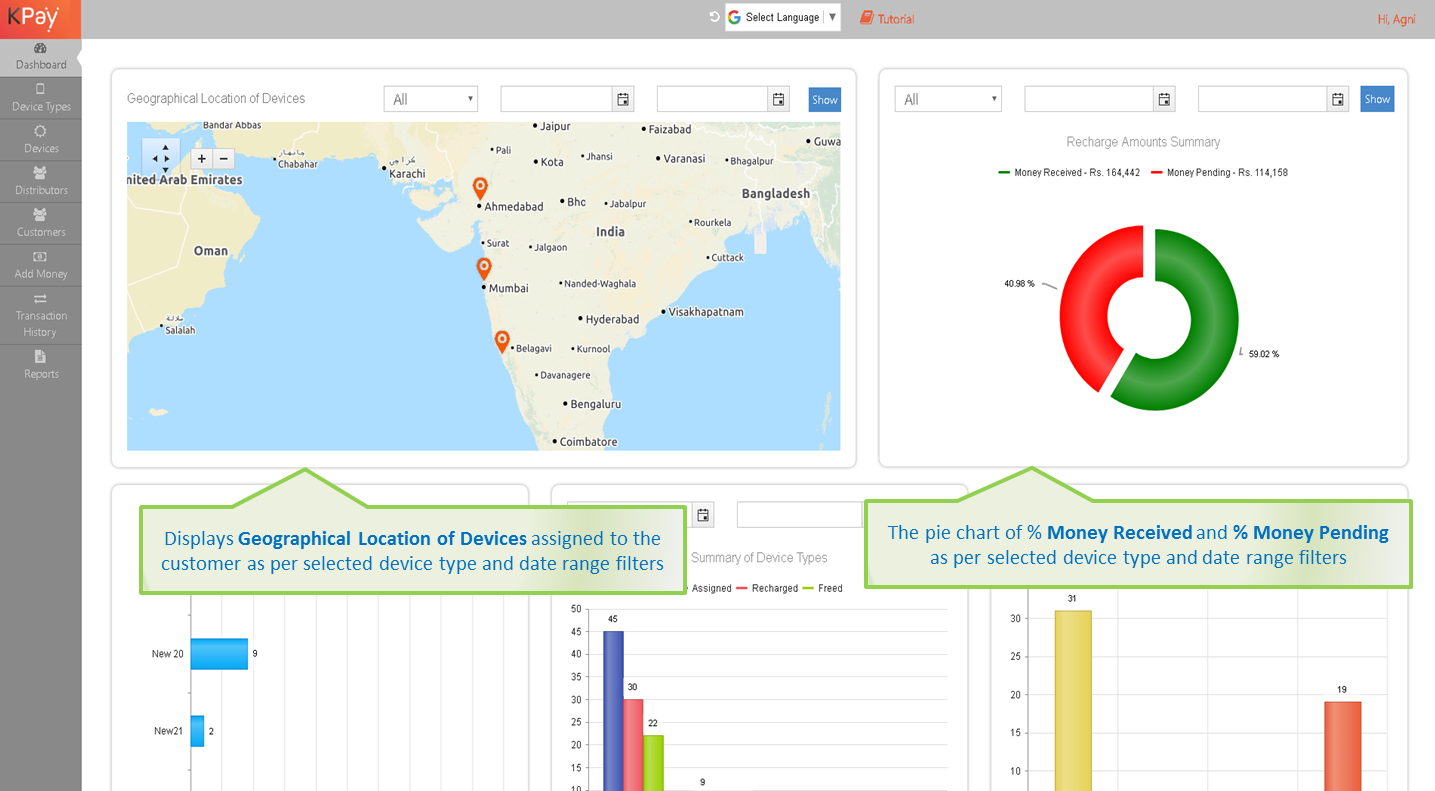Image resolution: width=1435 pixels, height=791 pixels.
Task: Expand device type dropdown above the map
Action: click(x=430, y=99)
